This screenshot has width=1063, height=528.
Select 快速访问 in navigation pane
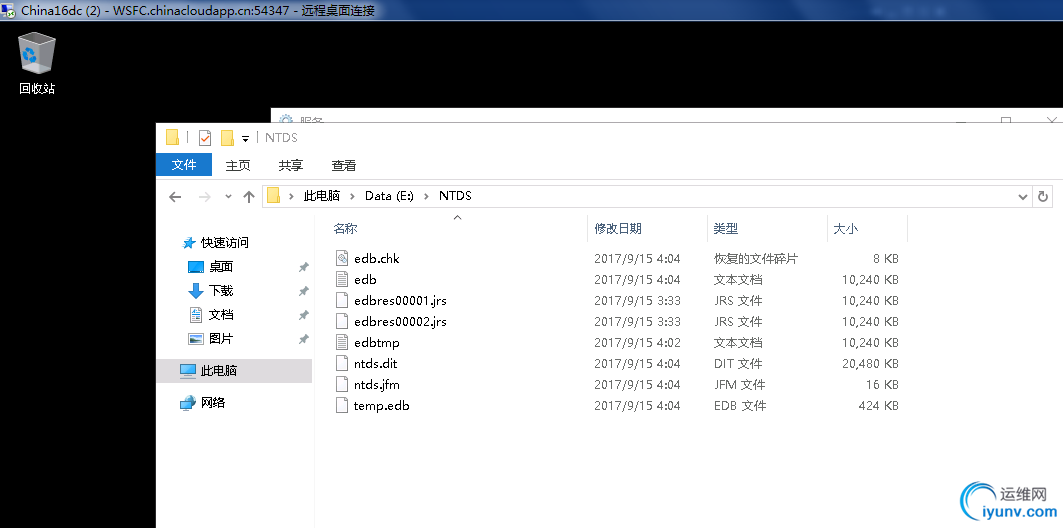click(224, 243)
